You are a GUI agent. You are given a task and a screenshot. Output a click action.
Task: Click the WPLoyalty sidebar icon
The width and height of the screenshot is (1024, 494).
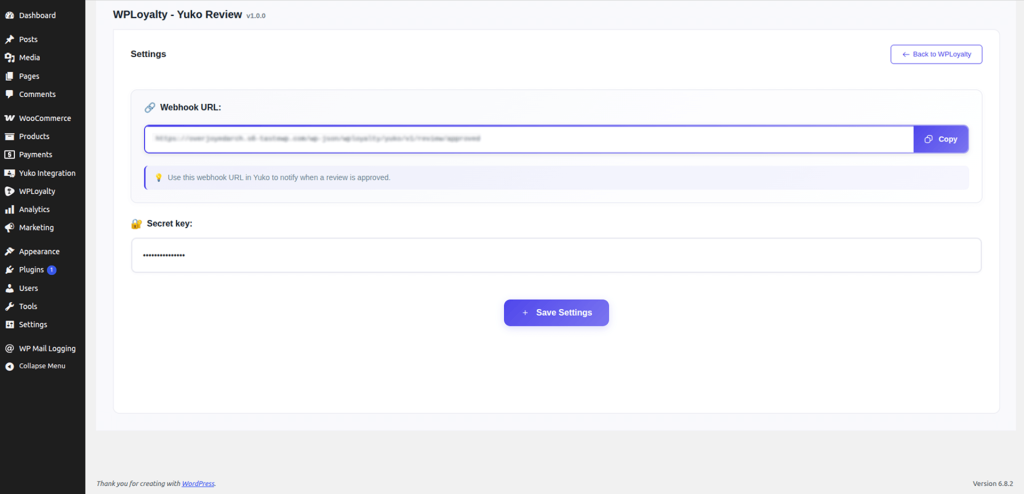click(9, 191)
